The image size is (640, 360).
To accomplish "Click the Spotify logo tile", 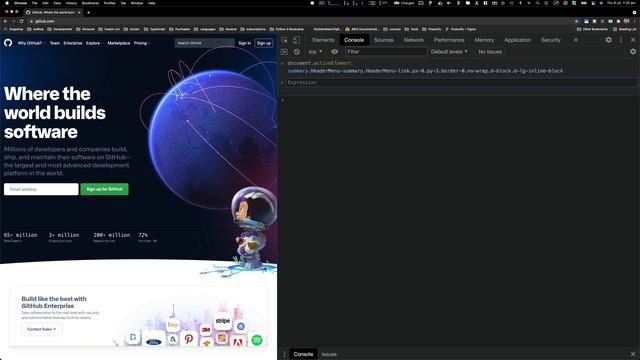I will click(257, 340).
